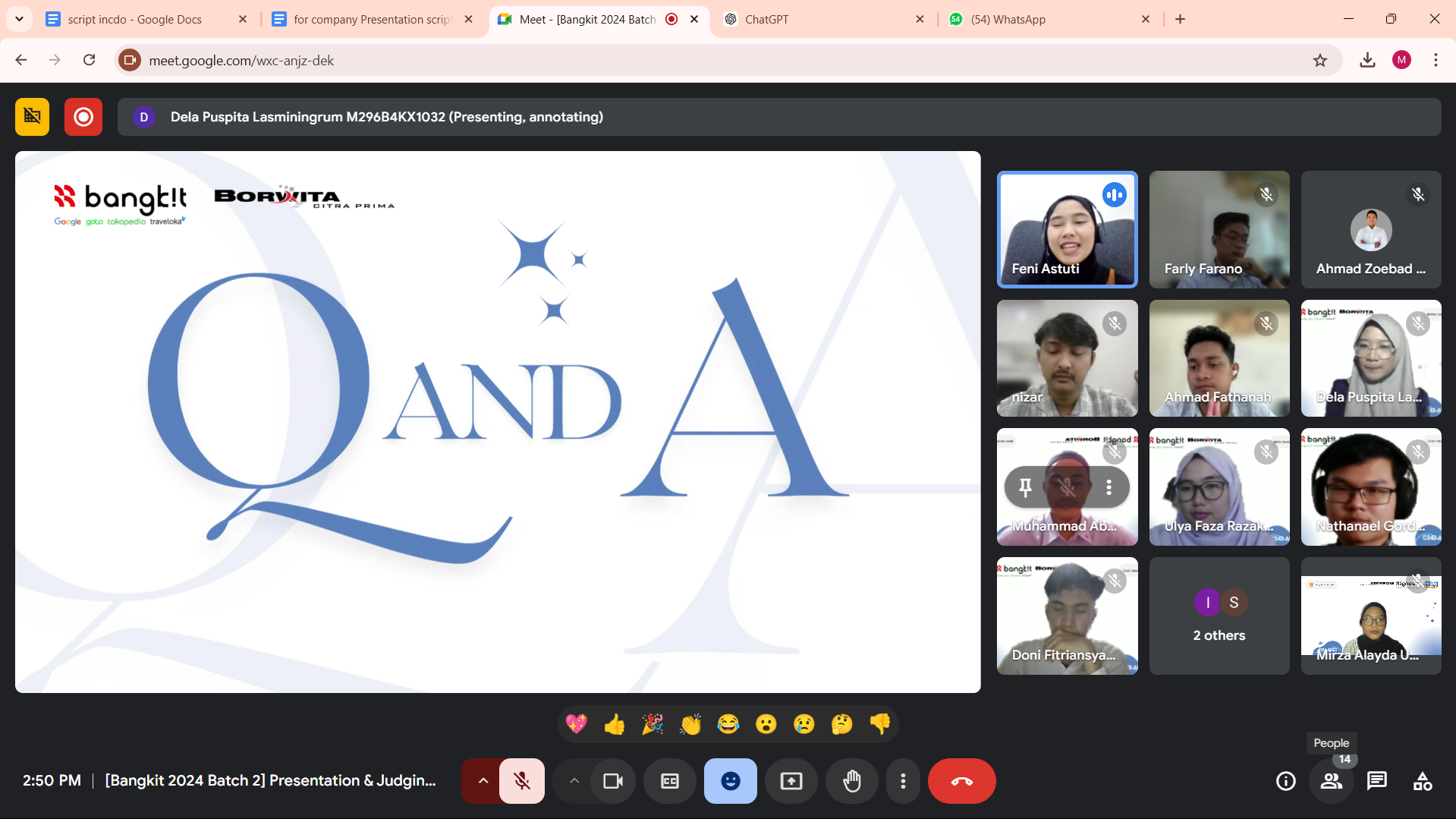The image size is (1456, 819).
Task: Send the surprised face reaction
Action: (766, 724)
